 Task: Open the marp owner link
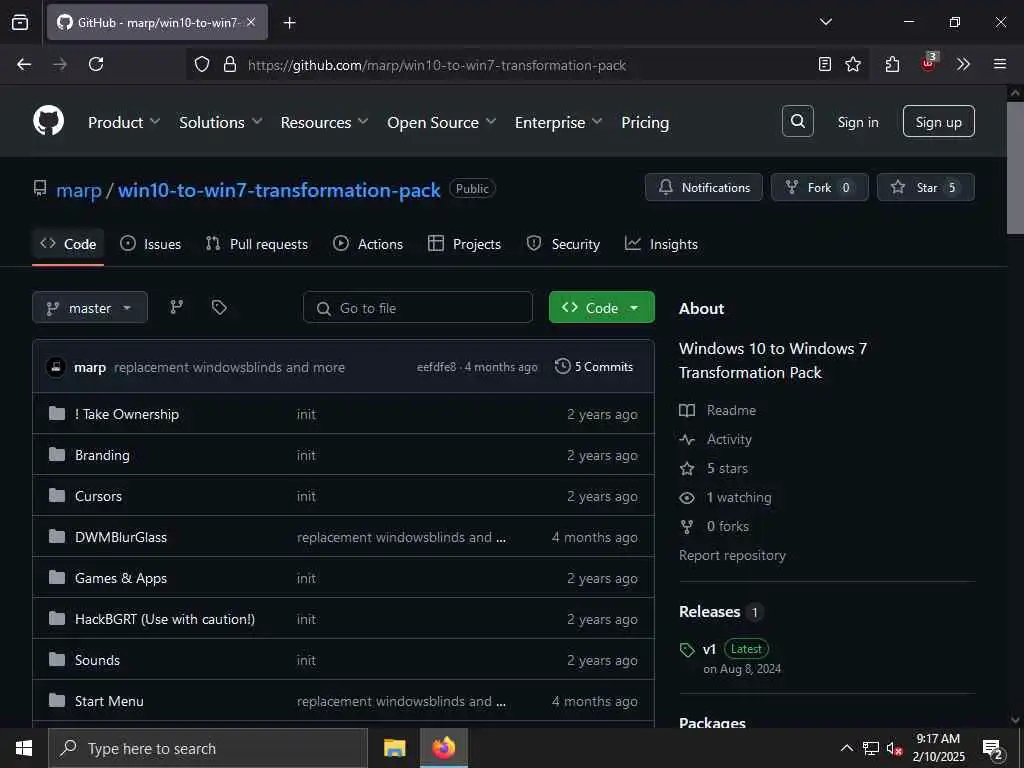(78, 190)
